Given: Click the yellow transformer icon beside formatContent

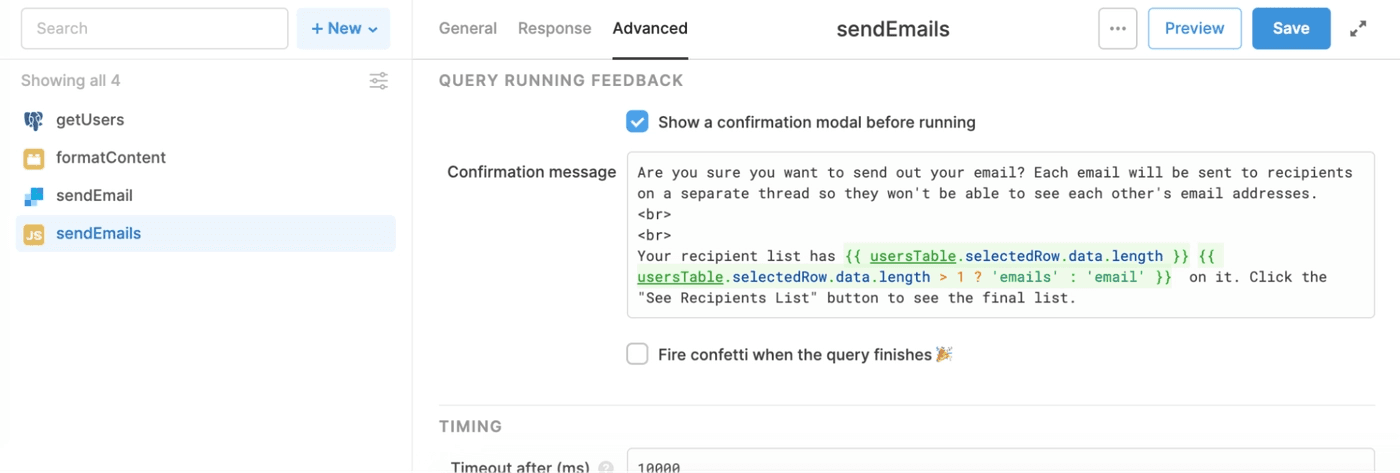Looking at the screenshot, I should pos(34,158).
